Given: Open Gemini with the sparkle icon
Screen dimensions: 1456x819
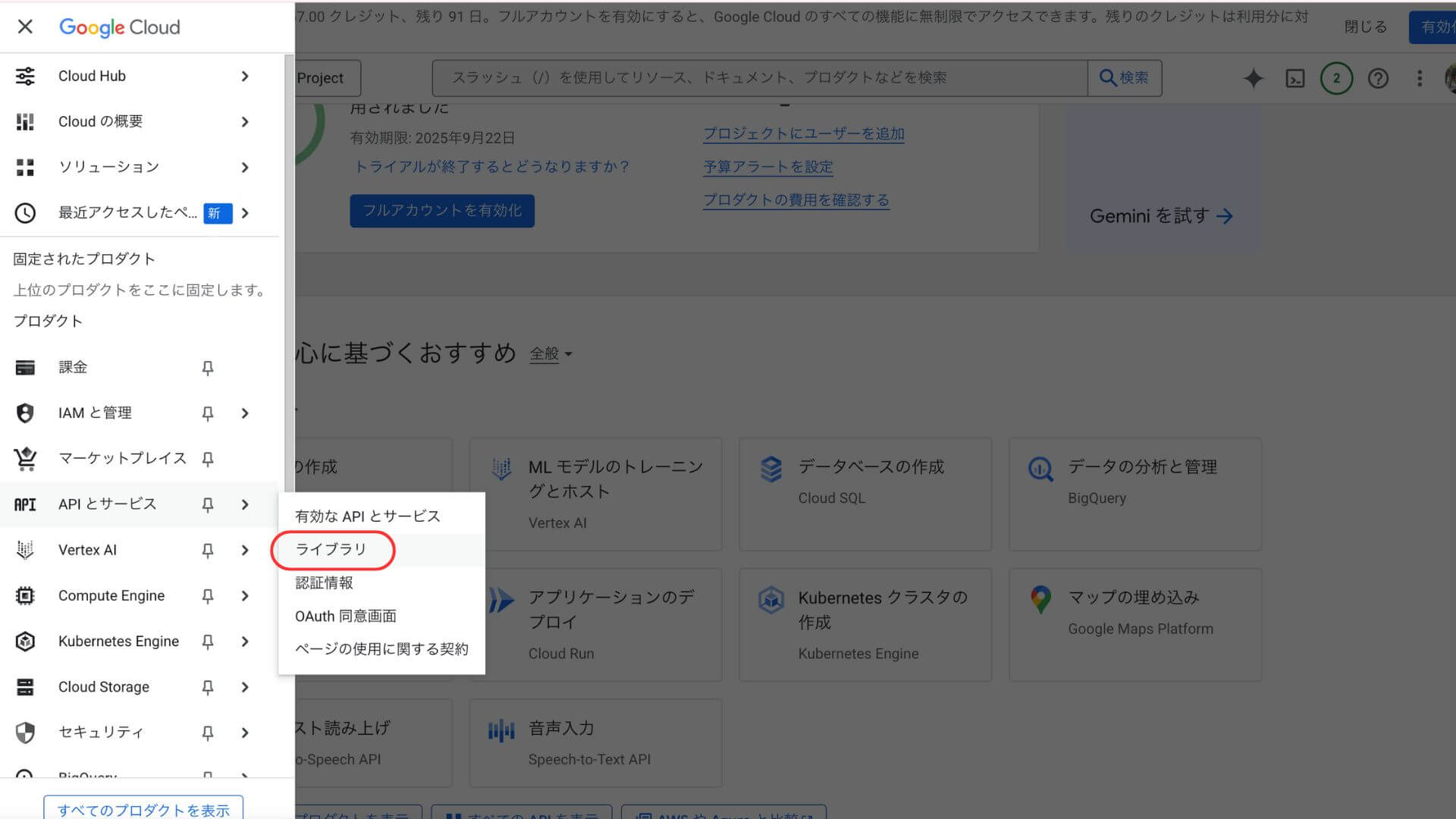Looking at the screenshot, I should (x=1254, y=78).
